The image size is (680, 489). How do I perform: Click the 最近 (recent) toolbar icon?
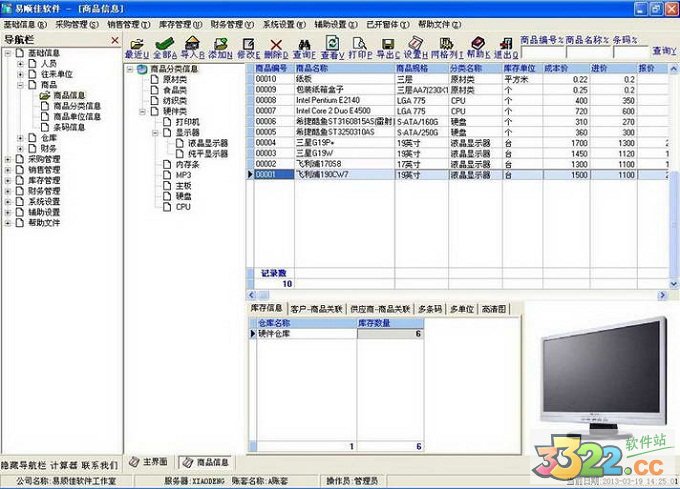[137, 43]
